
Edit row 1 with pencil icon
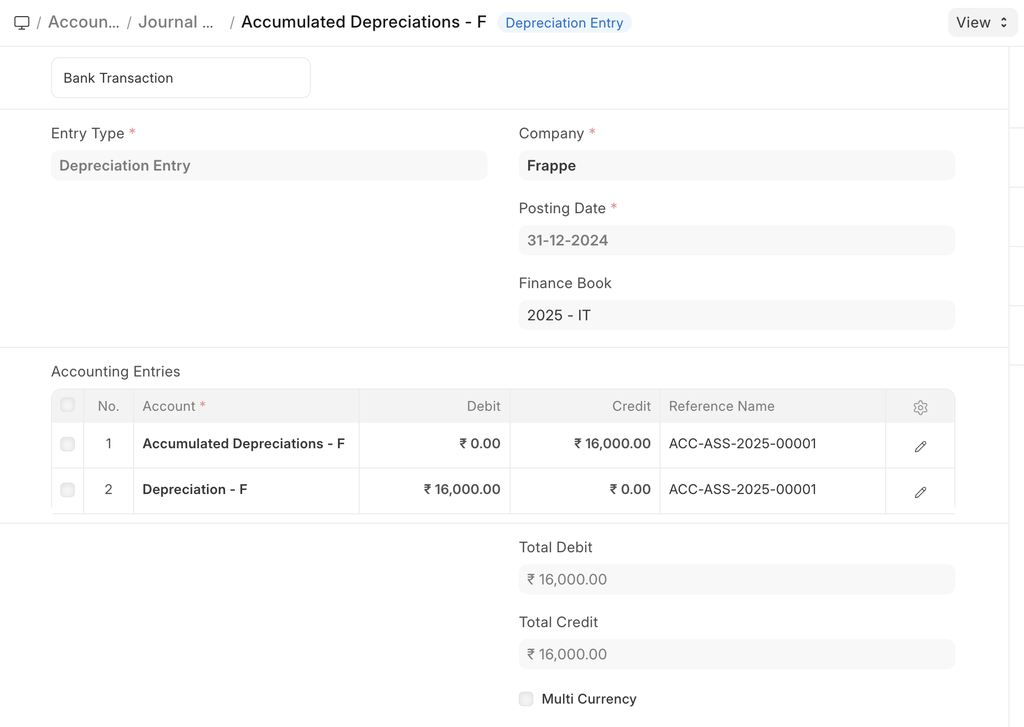pyautogui.click(x=920, y=446)
